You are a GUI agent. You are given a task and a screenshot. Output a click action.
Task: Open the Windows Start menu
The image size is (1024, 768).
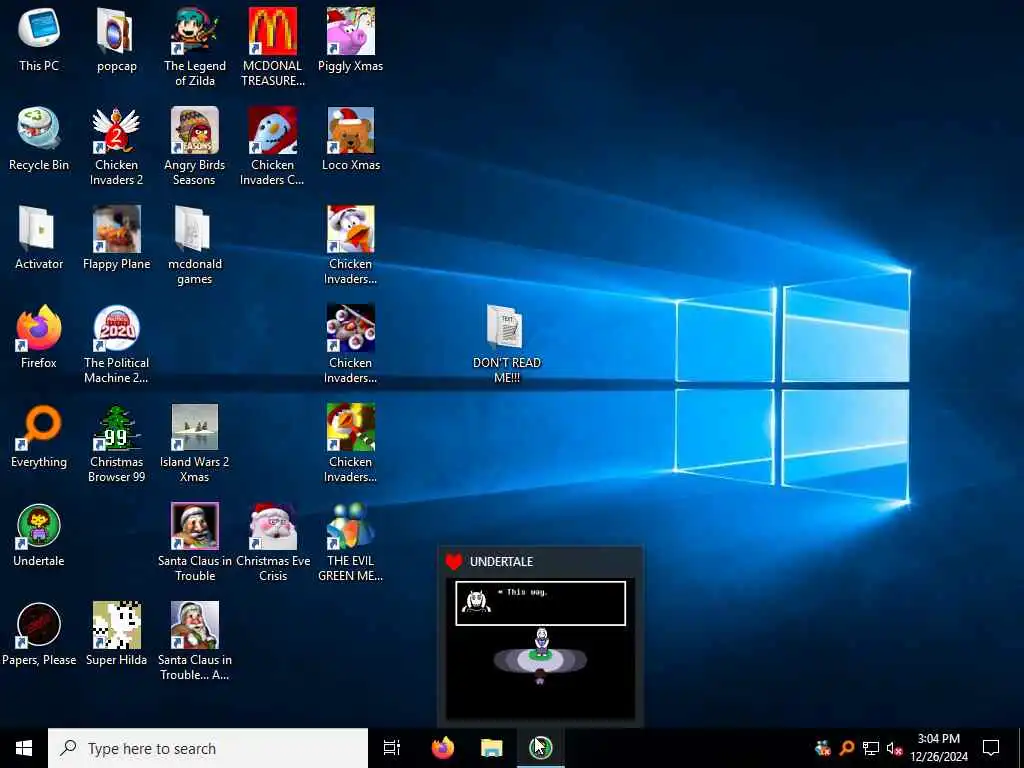(x=24, y=748)
